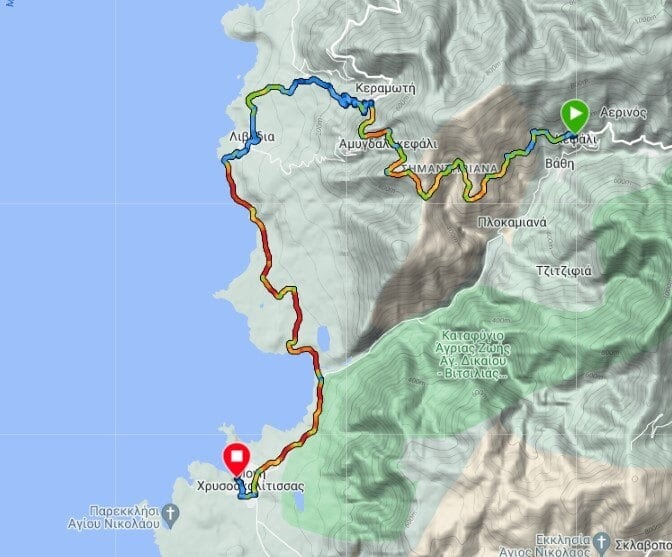672x557 pixels.
Task: Click the small pond south of Χρυσοσκαλίτισσας
Action: coord(300,501)
